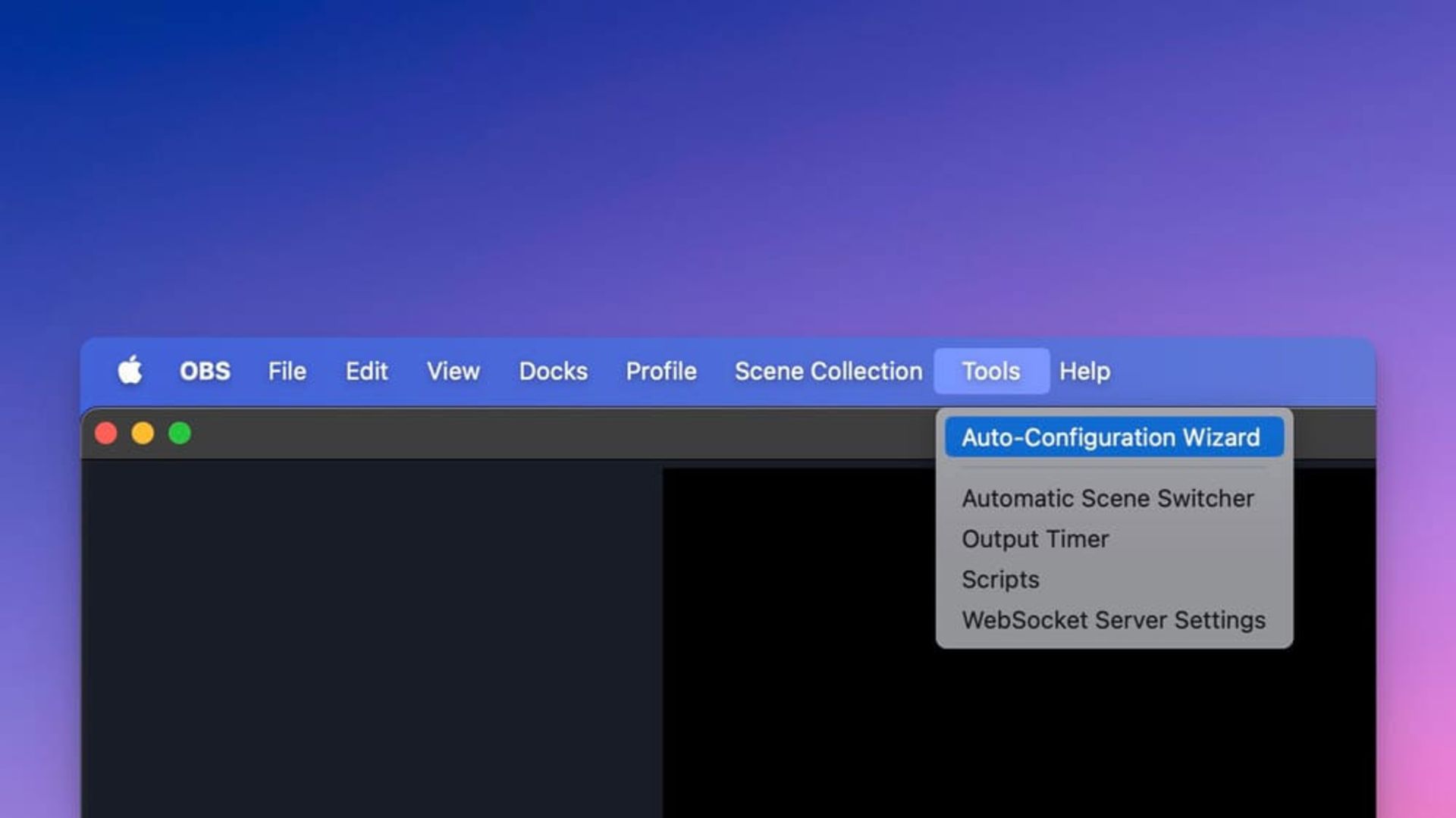The height and width of the screenshot is (818, 1456).
Task: Launch the Auto-Configuration Wizard
Action: pos(1114,437)
